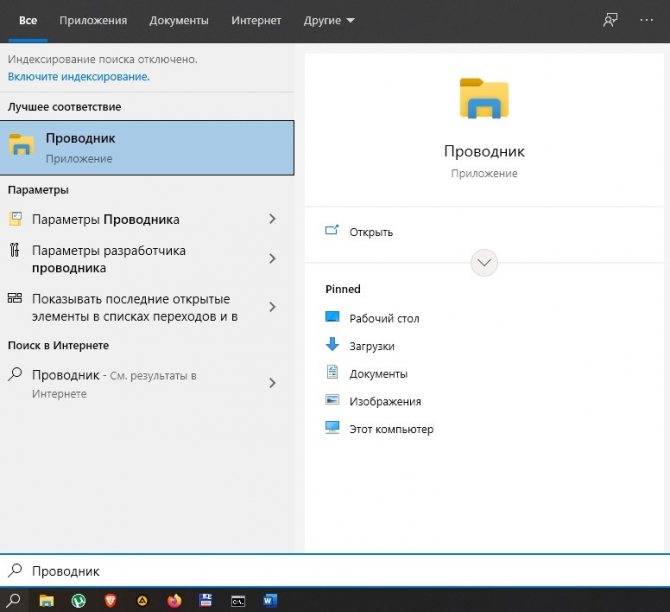The image size is (670, 612).
Task: Select the Проводник best match result
Action: (147, 148)
